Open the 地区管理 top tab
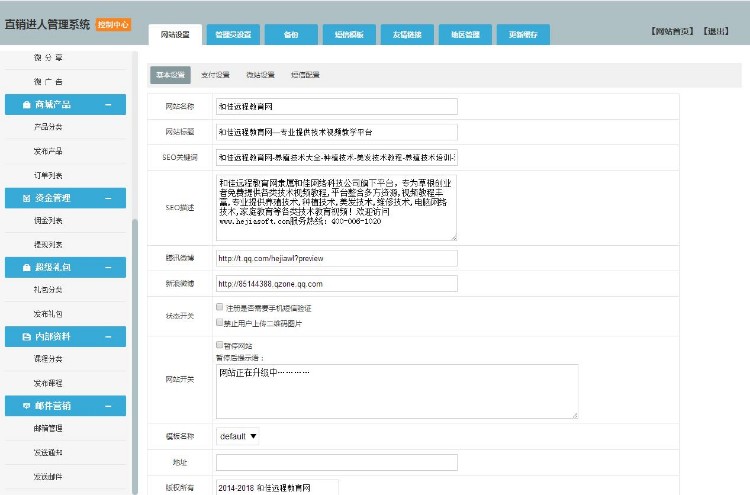 point(465,34)
